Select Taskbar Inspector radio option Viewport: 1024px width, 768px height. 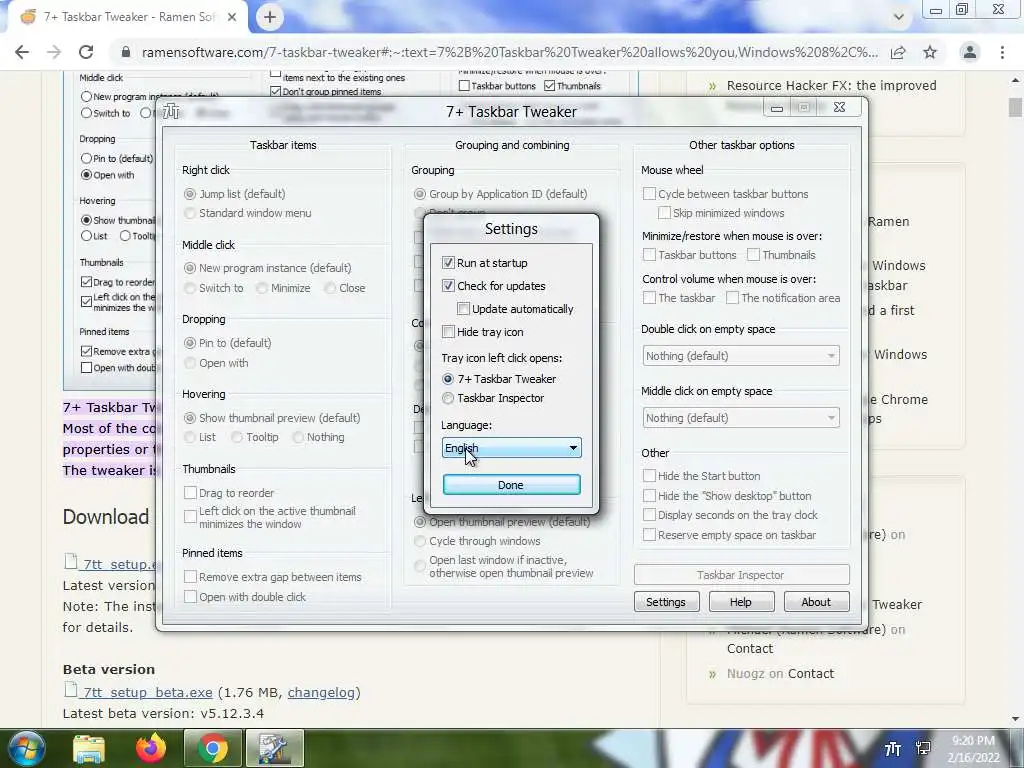pyautogui.click(x=448, y=398)
